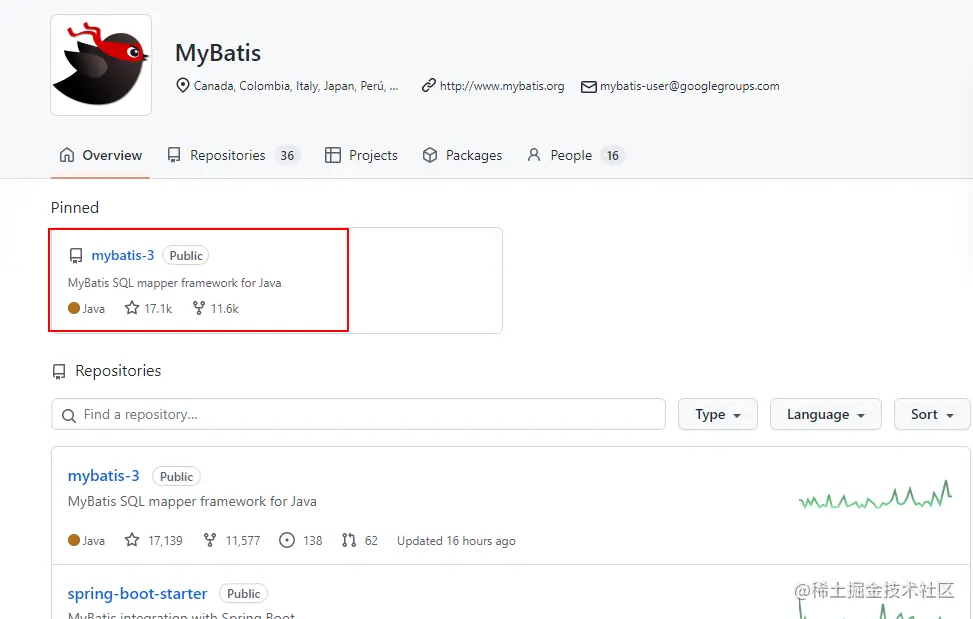Click the link chain icon
The width and height of the screenshot is (973, 619).
(428, 86)
